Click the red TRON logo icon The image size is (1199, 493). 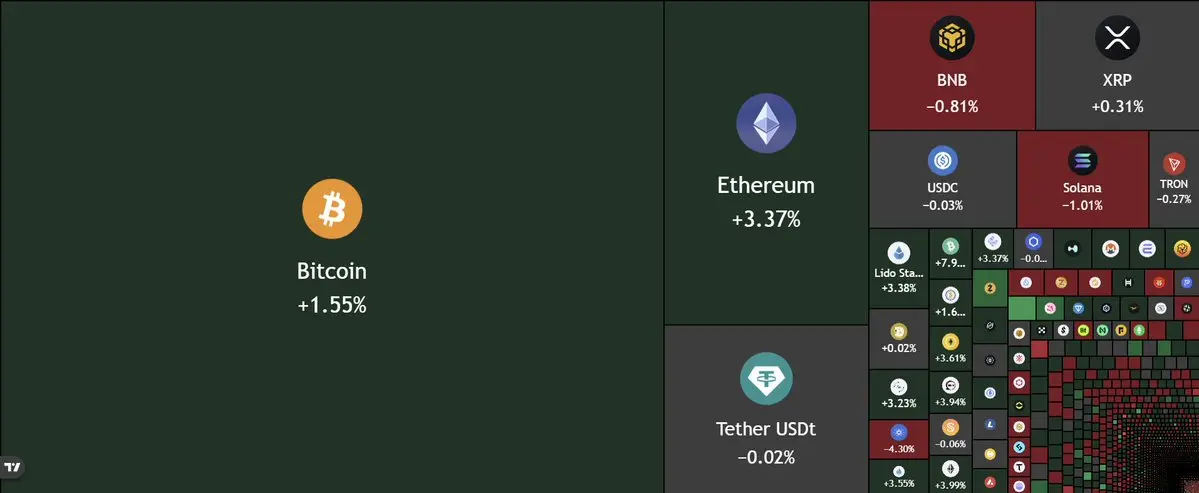[1173, 164]
